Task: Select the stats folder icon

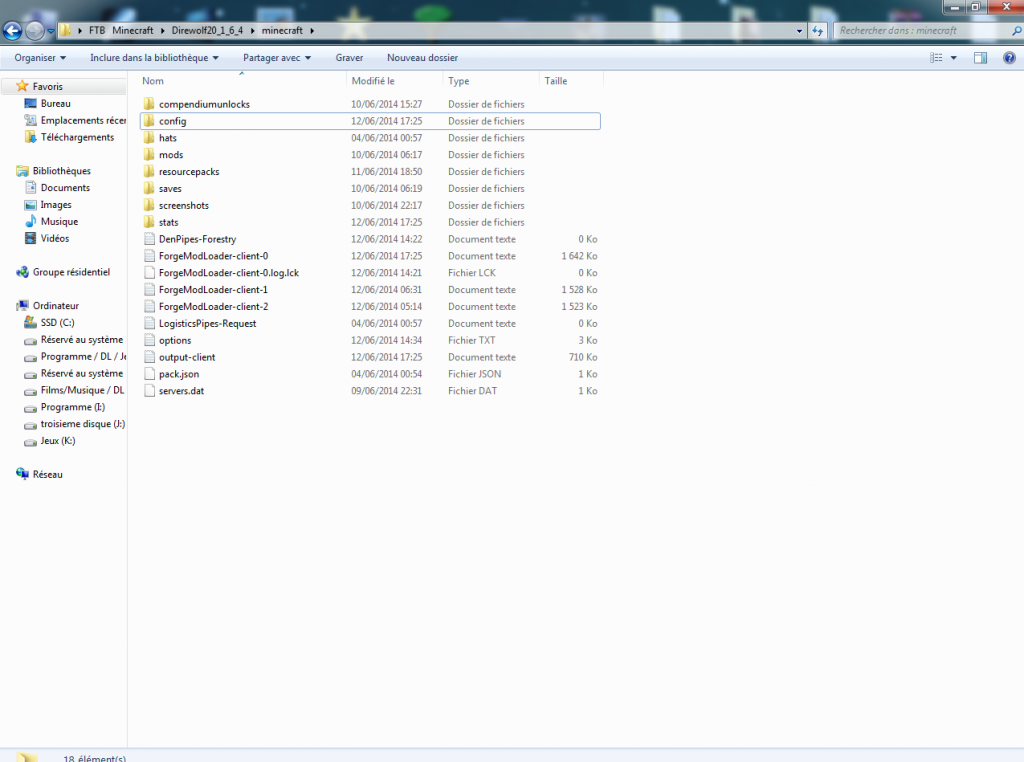Action: 150,222
